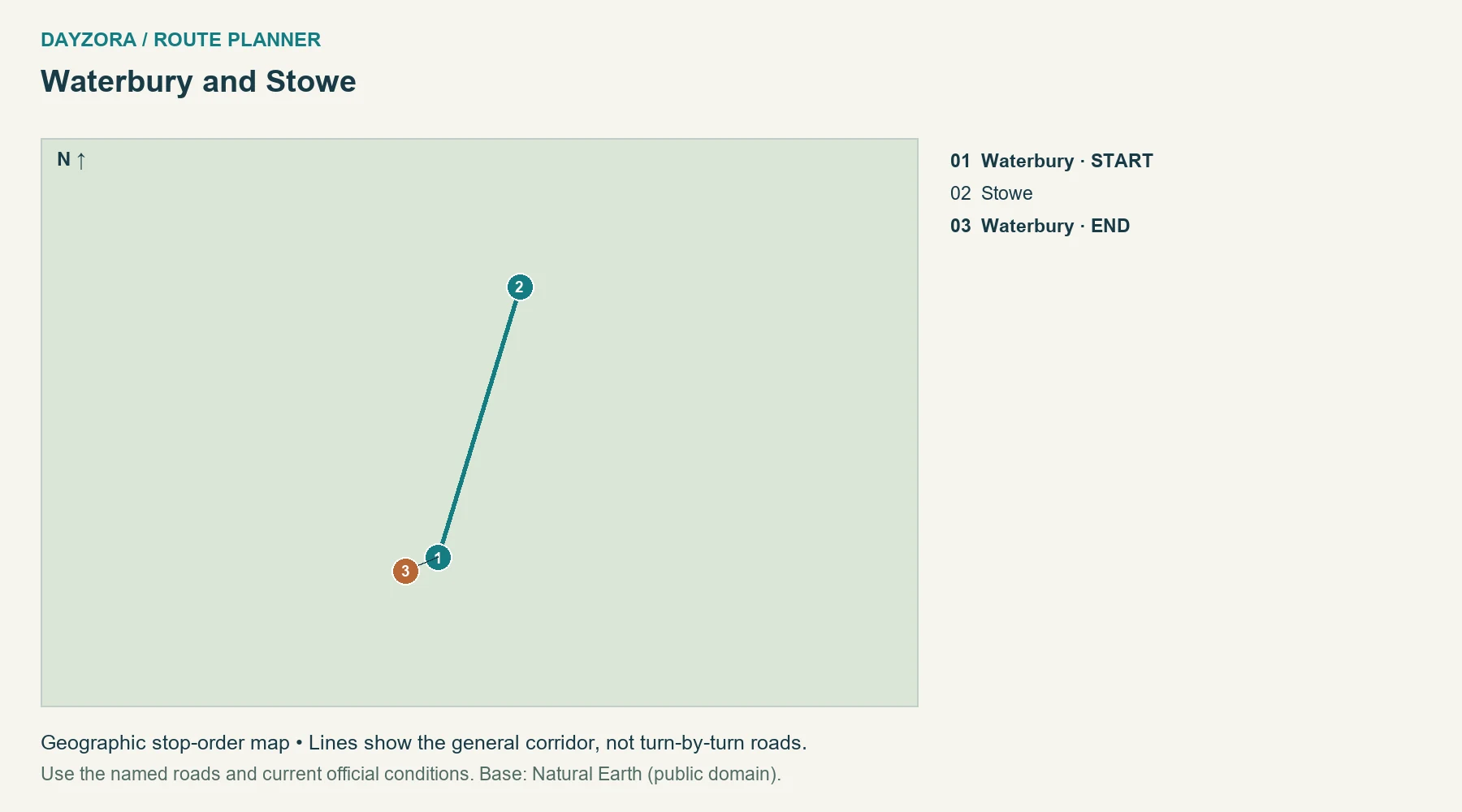The width and height of the screenshot is (1462, 812).
Task: Choose the Stowe name in the stop list
Action: (x=1006, y=193)
